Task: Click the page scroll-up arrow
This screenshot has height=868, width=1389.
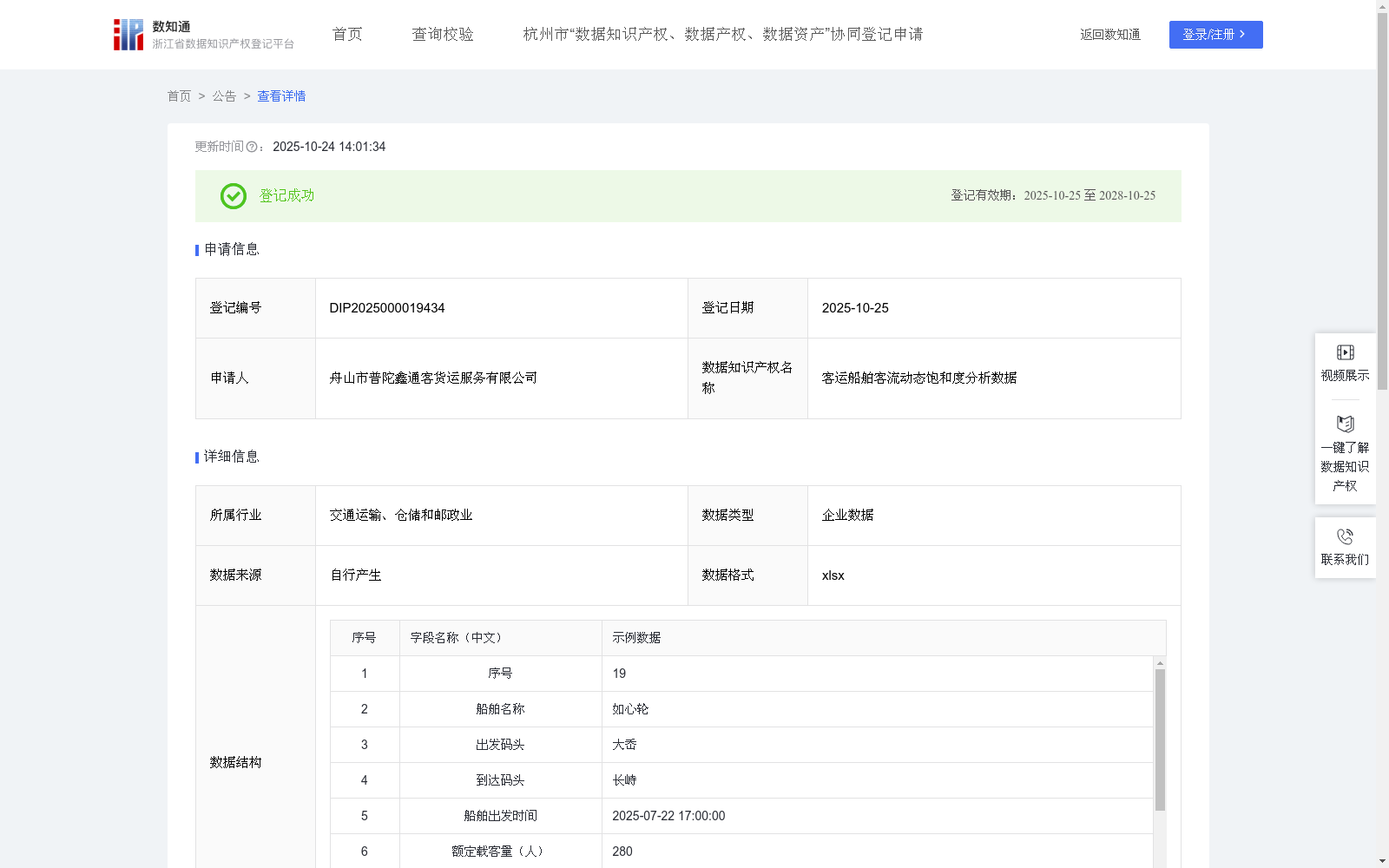Action: [1382, 6]
